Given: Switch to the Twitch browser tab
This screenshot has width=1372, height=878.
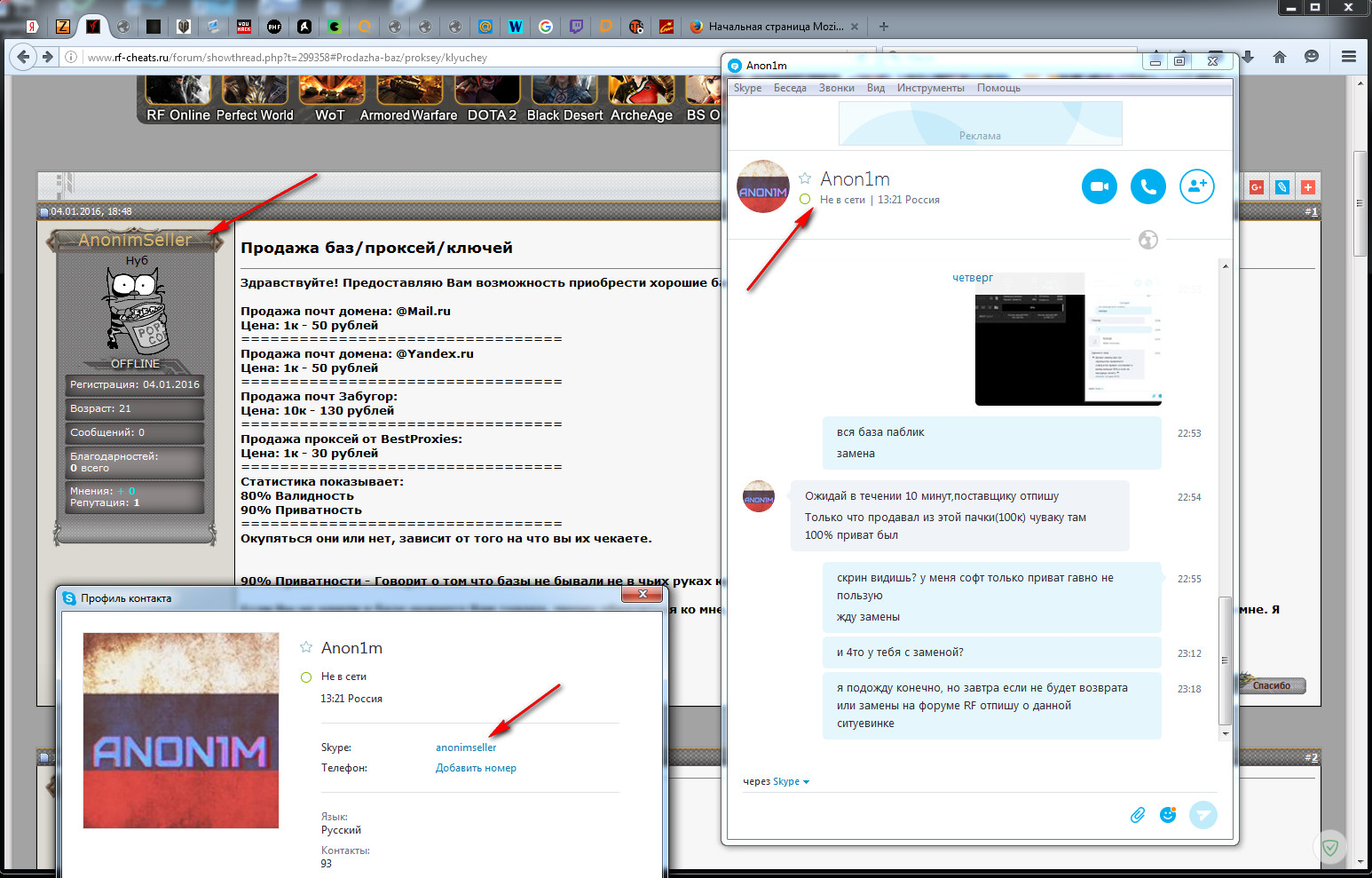Looking at the screenshot, I should coord(576,27).
